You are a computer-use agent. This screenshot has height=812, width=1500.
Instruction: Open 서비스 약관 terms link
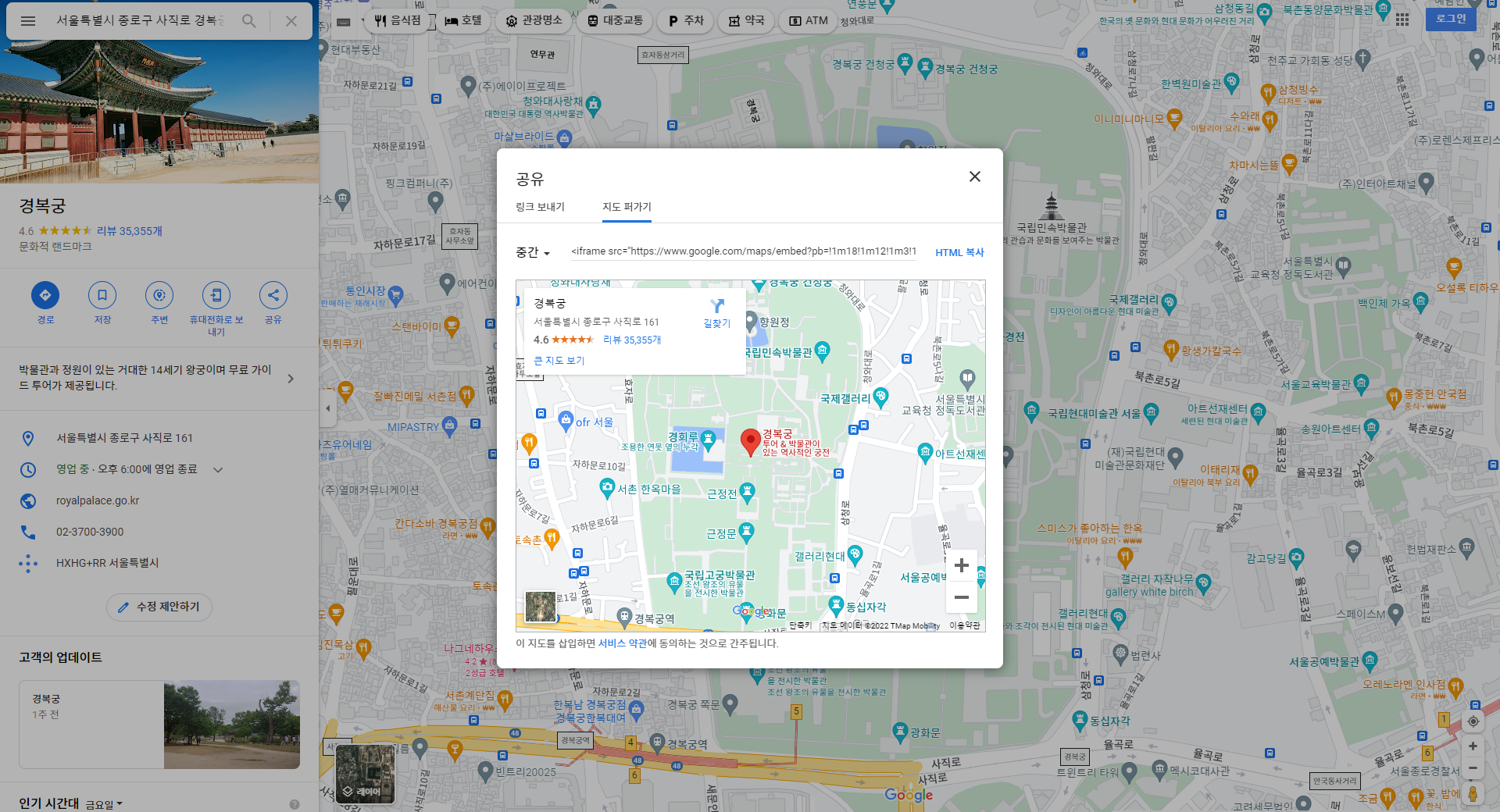pos(622,643)
